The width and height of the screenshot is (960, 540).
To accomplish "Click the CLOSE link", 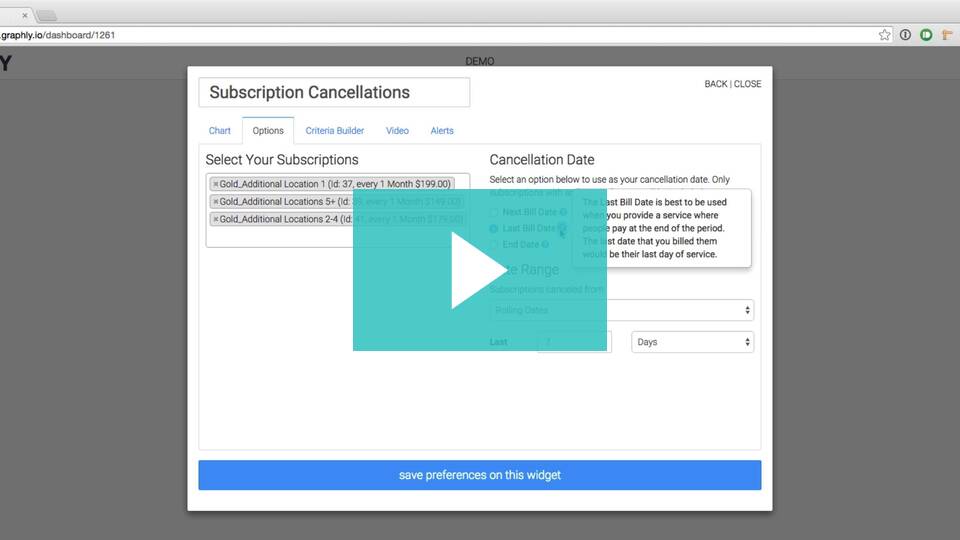I will pos(748,84).
